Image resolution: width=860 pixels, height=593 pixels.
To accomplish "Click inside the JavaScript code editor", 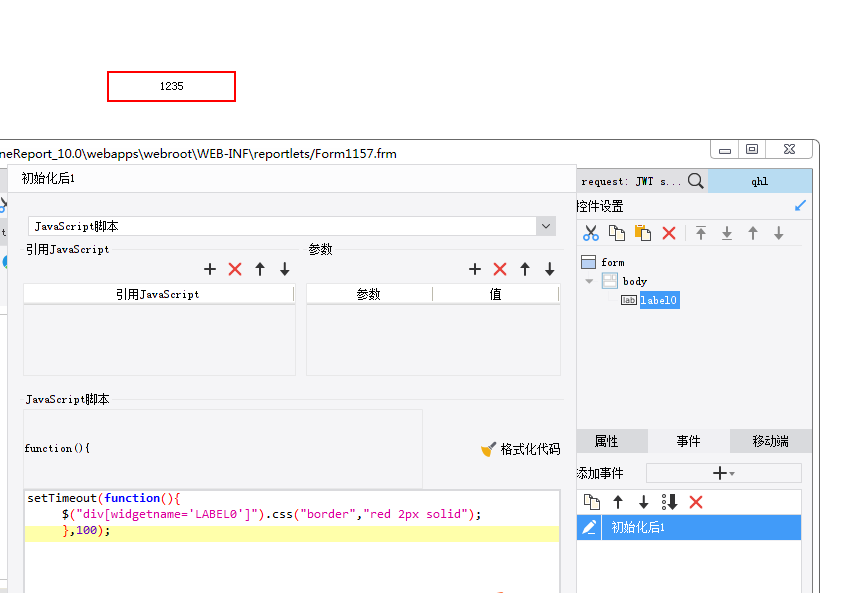I will [x=292, y=540].
